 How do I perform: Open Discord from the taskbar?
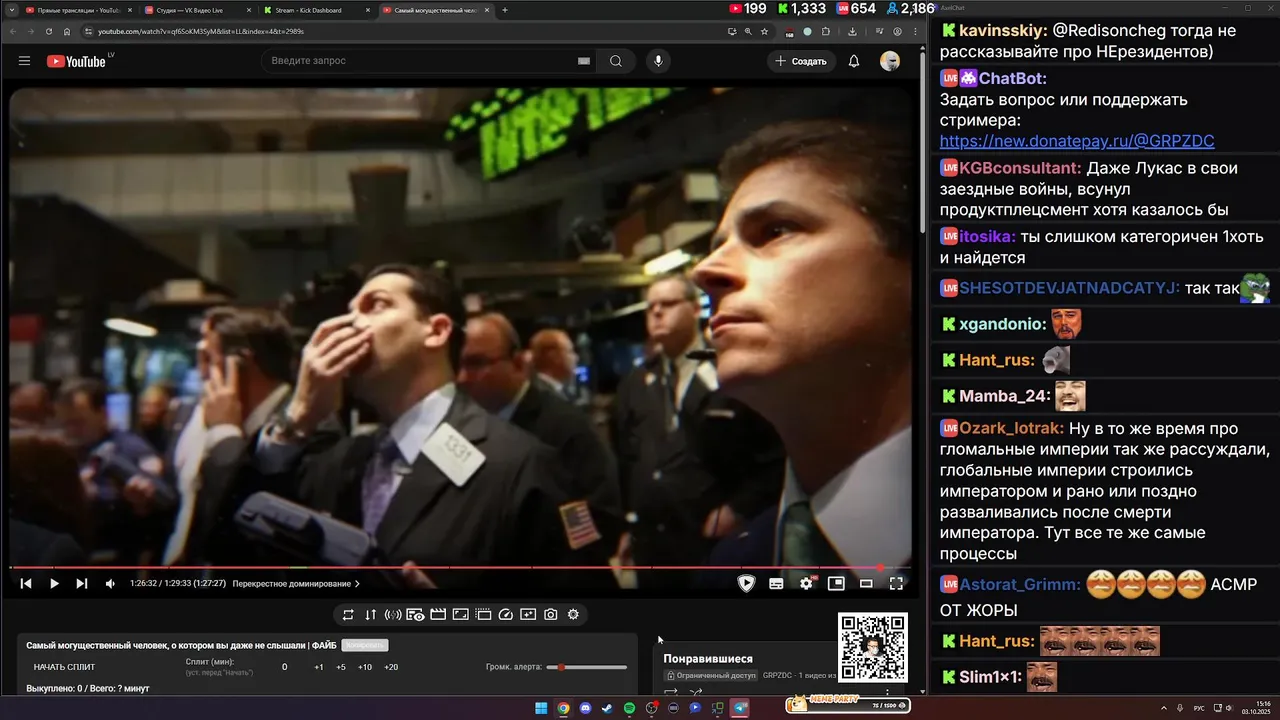[585, 708]
